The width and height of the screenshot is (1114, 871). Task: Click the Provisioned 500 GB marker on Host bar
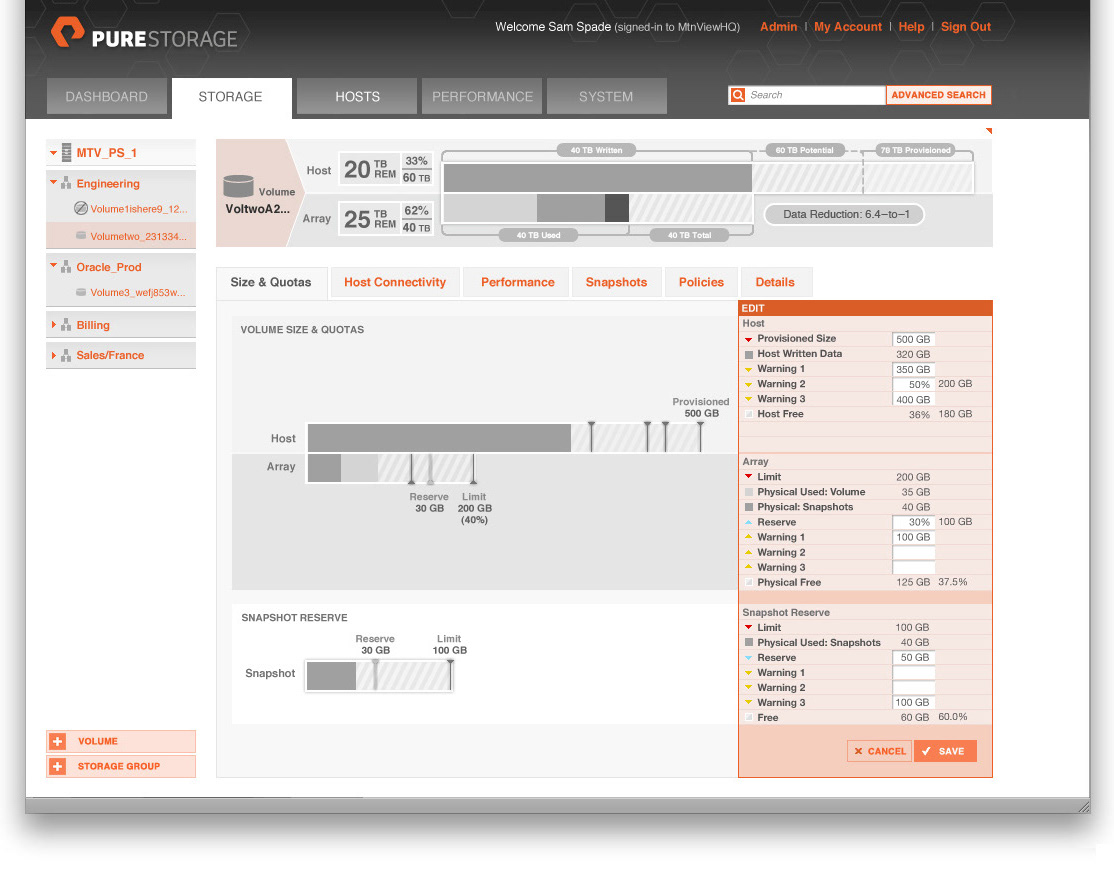700,437
